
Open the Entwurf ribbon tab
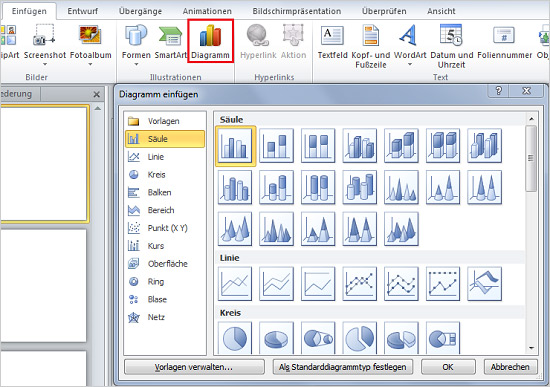click(x=82, y=11)
